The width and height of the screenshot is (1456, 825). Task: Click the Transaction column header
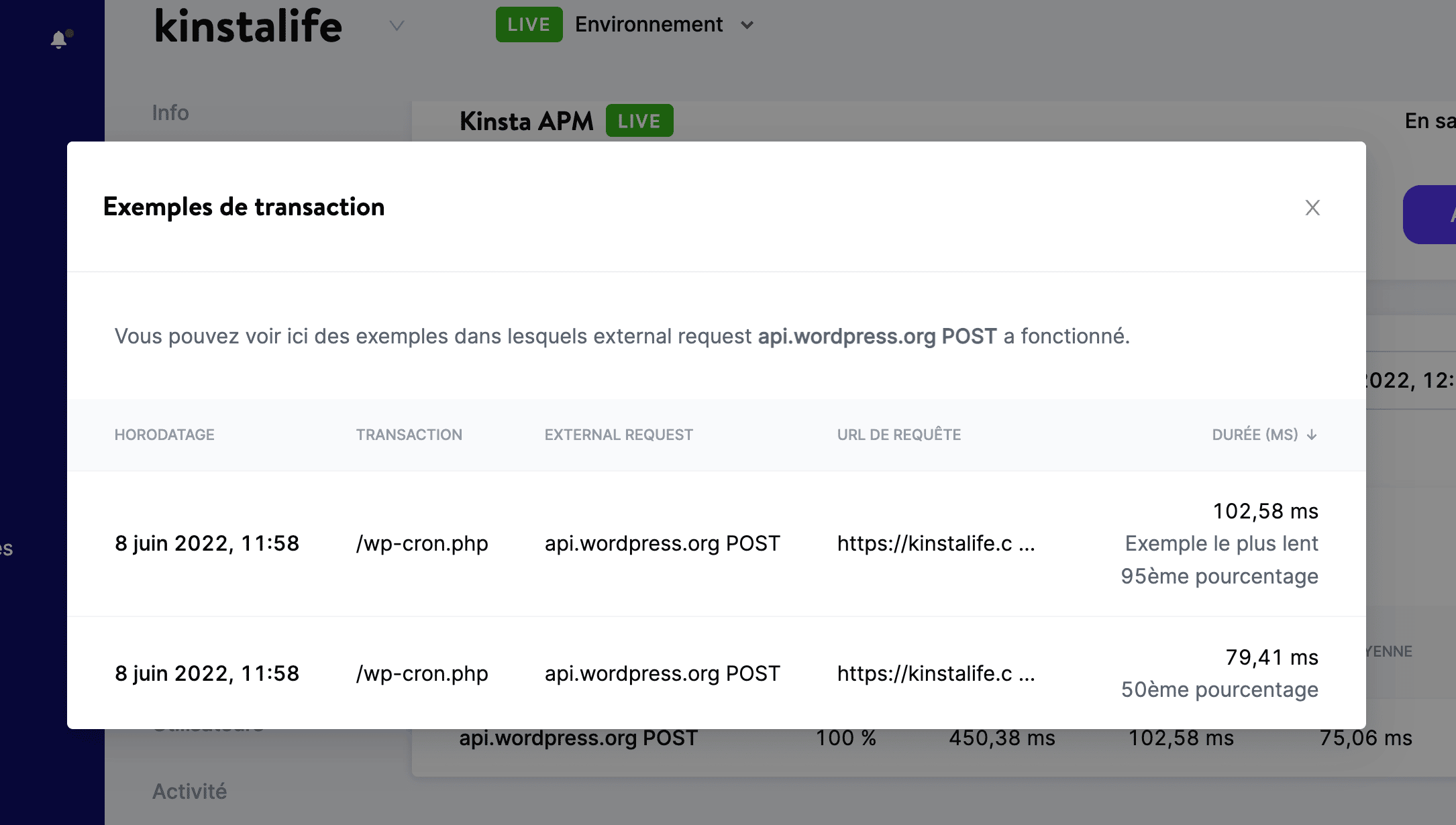409,435
